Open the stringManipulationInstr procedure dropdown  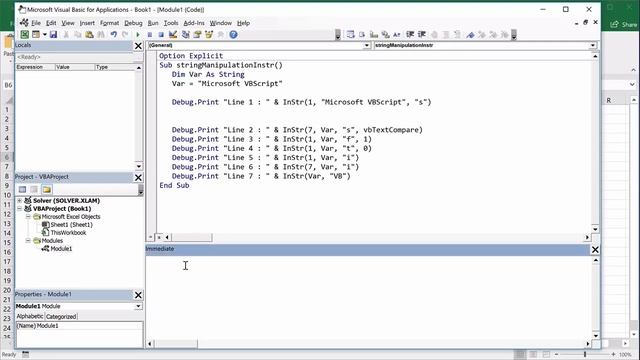click(x=592, y=45)
